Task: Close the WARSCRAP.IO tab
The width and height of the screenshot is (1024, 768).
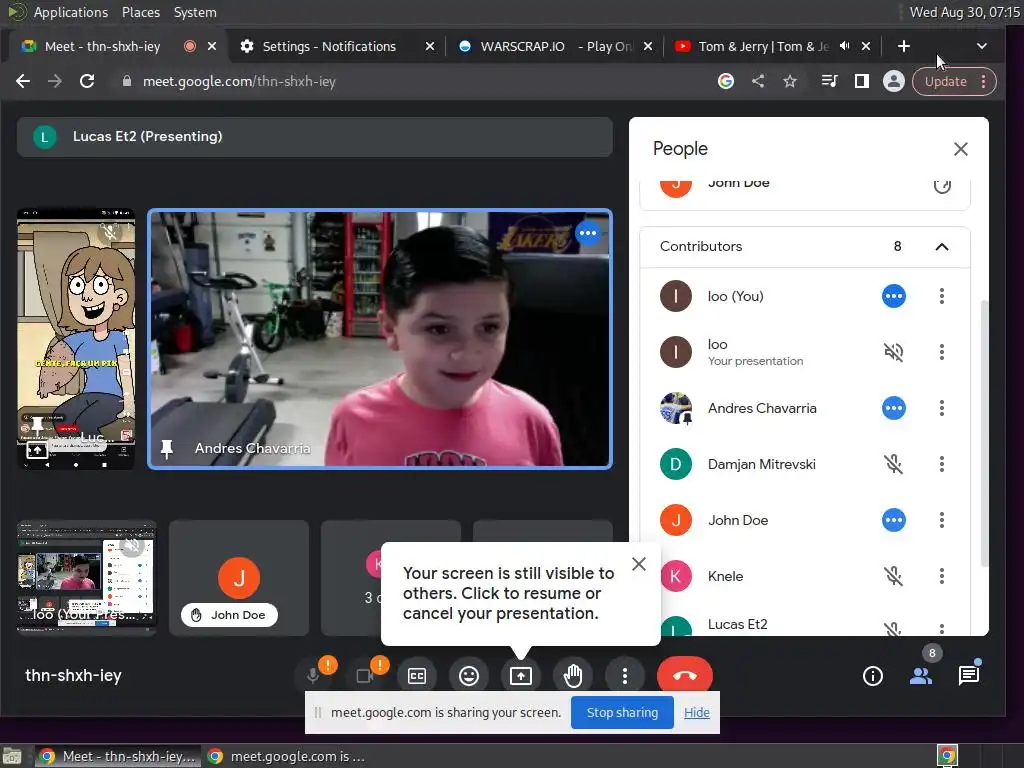Action: click(x=648, y=46)
